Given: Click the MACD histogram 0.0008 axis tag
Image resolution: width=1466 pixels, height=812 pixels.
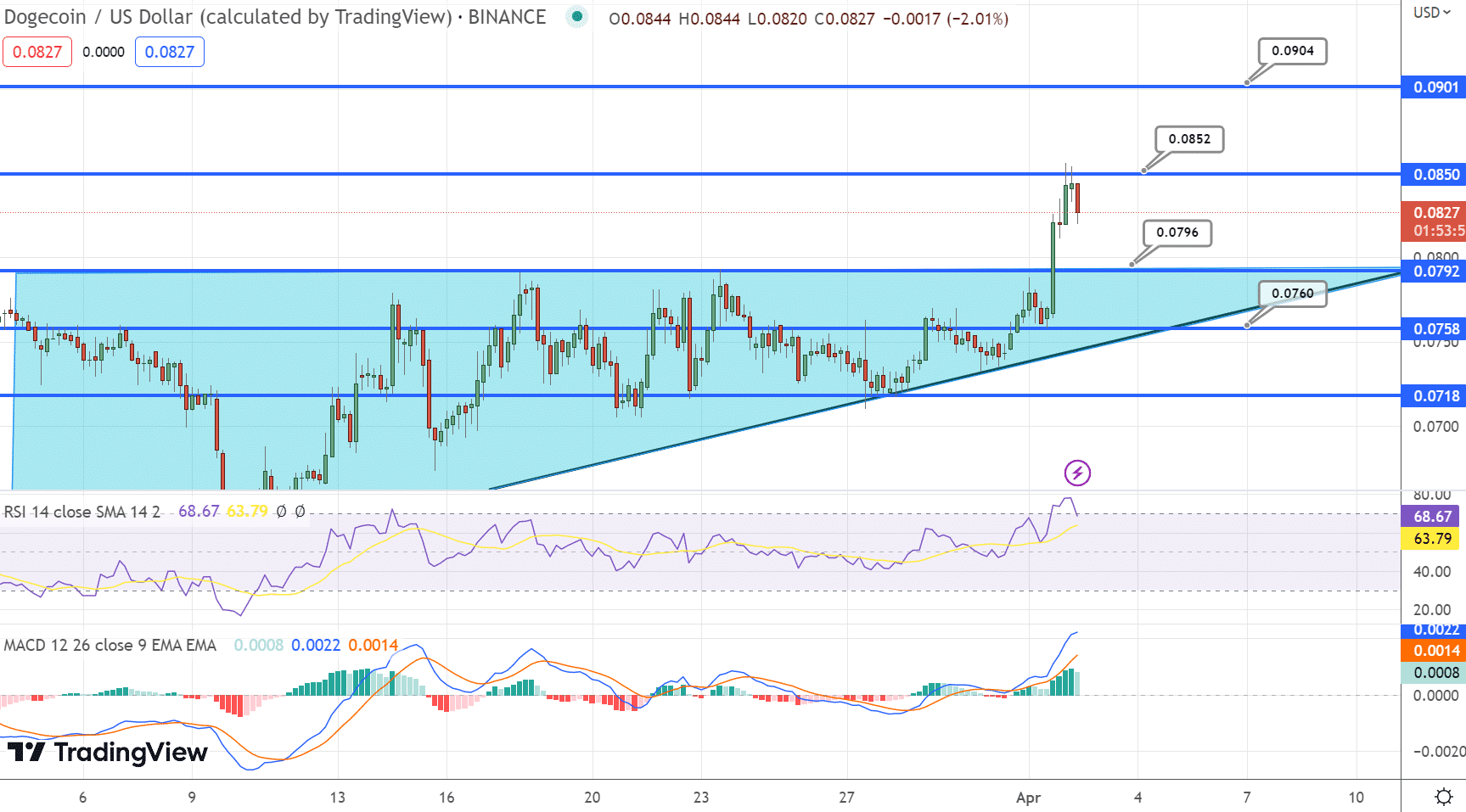Looking at the screenshot, I should click(1433, 673).
